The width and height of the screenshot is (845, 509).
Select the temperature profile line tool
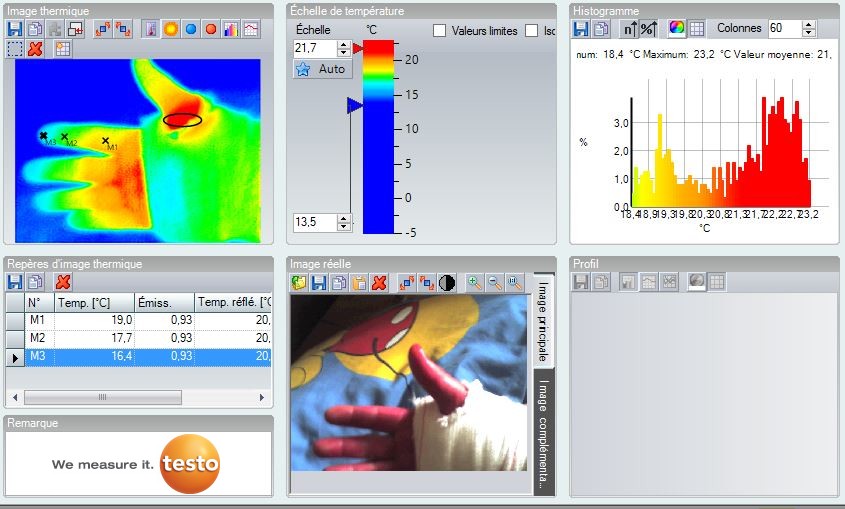251,29
